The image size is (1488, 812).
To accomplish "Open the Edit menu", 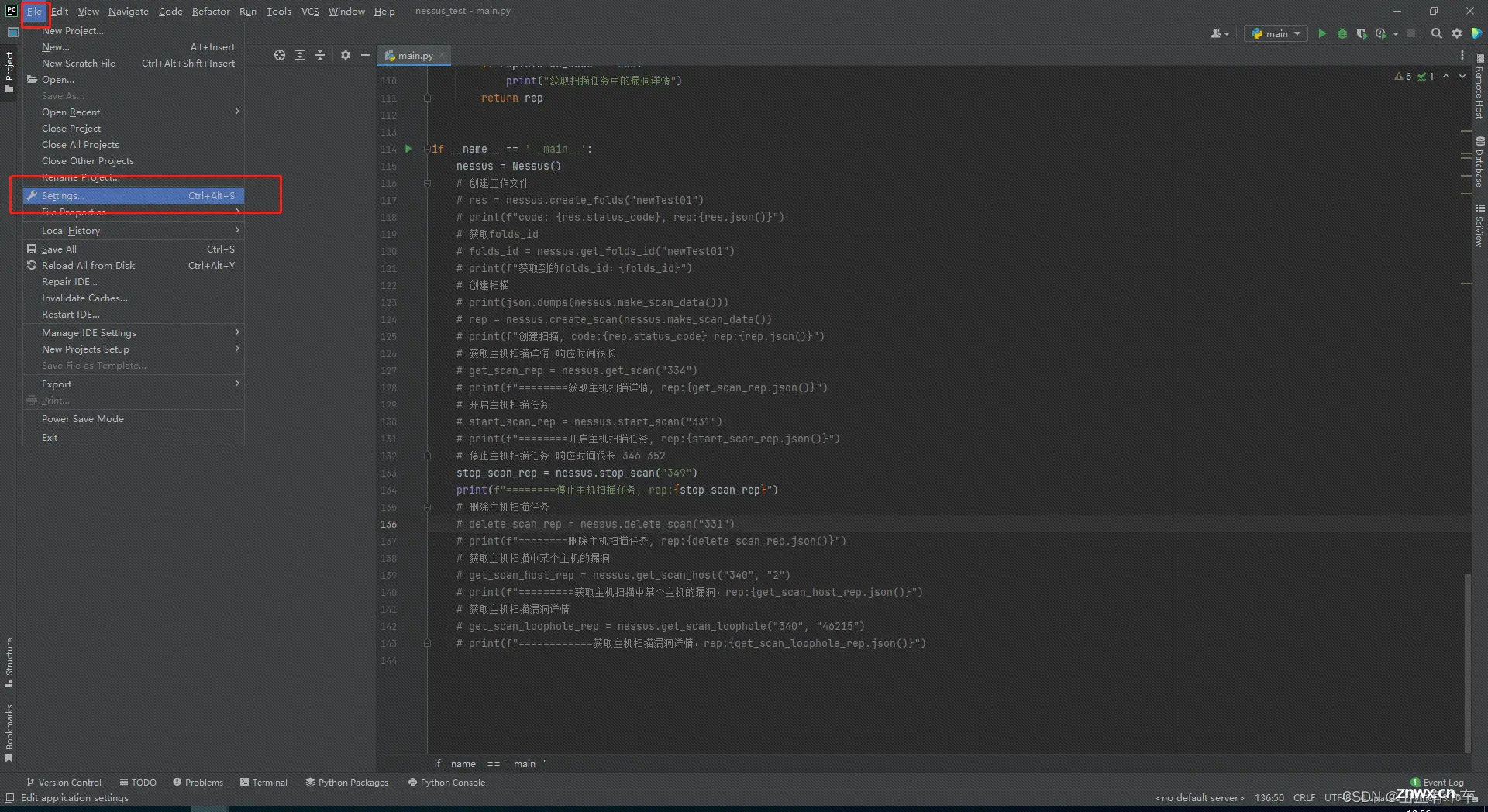I will click(60, 11).
